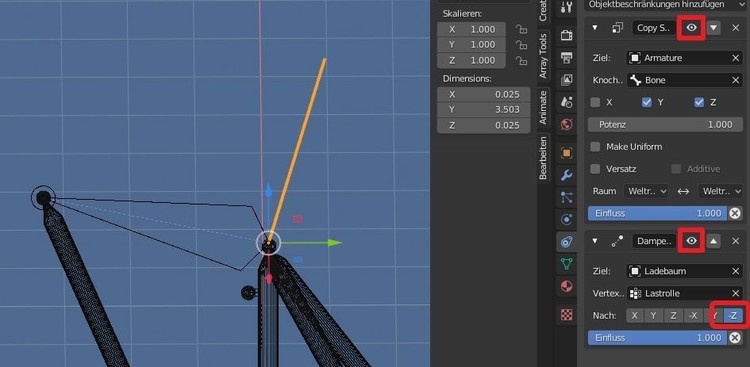Remove the Copy Scale constraint
The width and height of the screenshot is (750, 367).
click(x=736, y=28)
